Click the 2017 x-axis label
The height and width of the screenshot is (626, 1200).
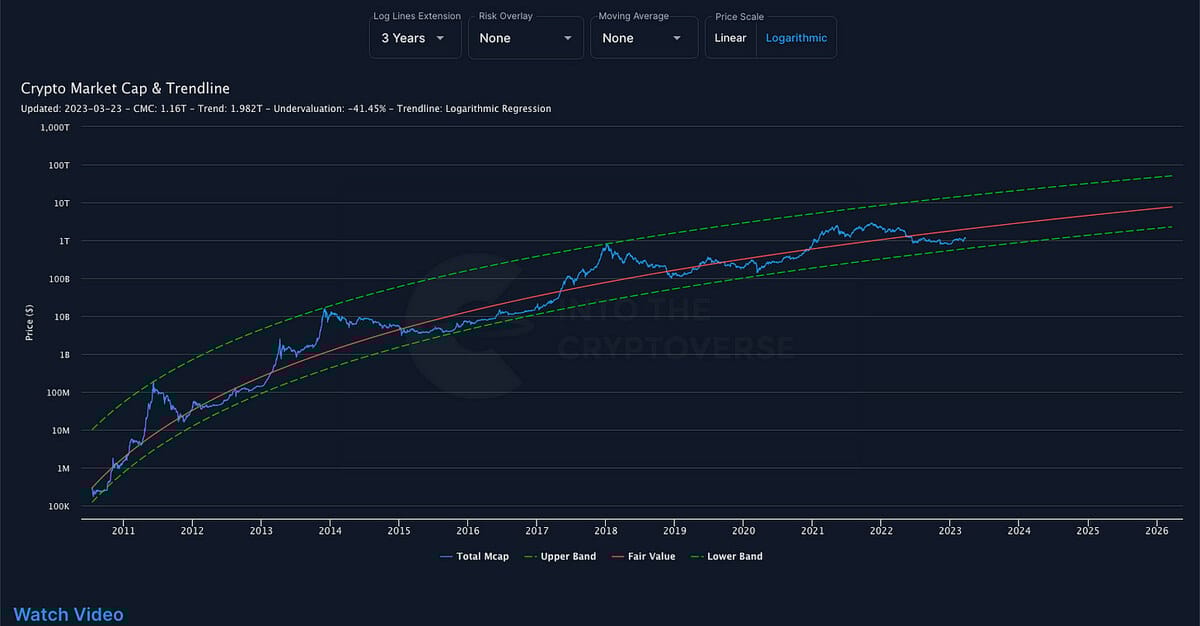(537, 531)
